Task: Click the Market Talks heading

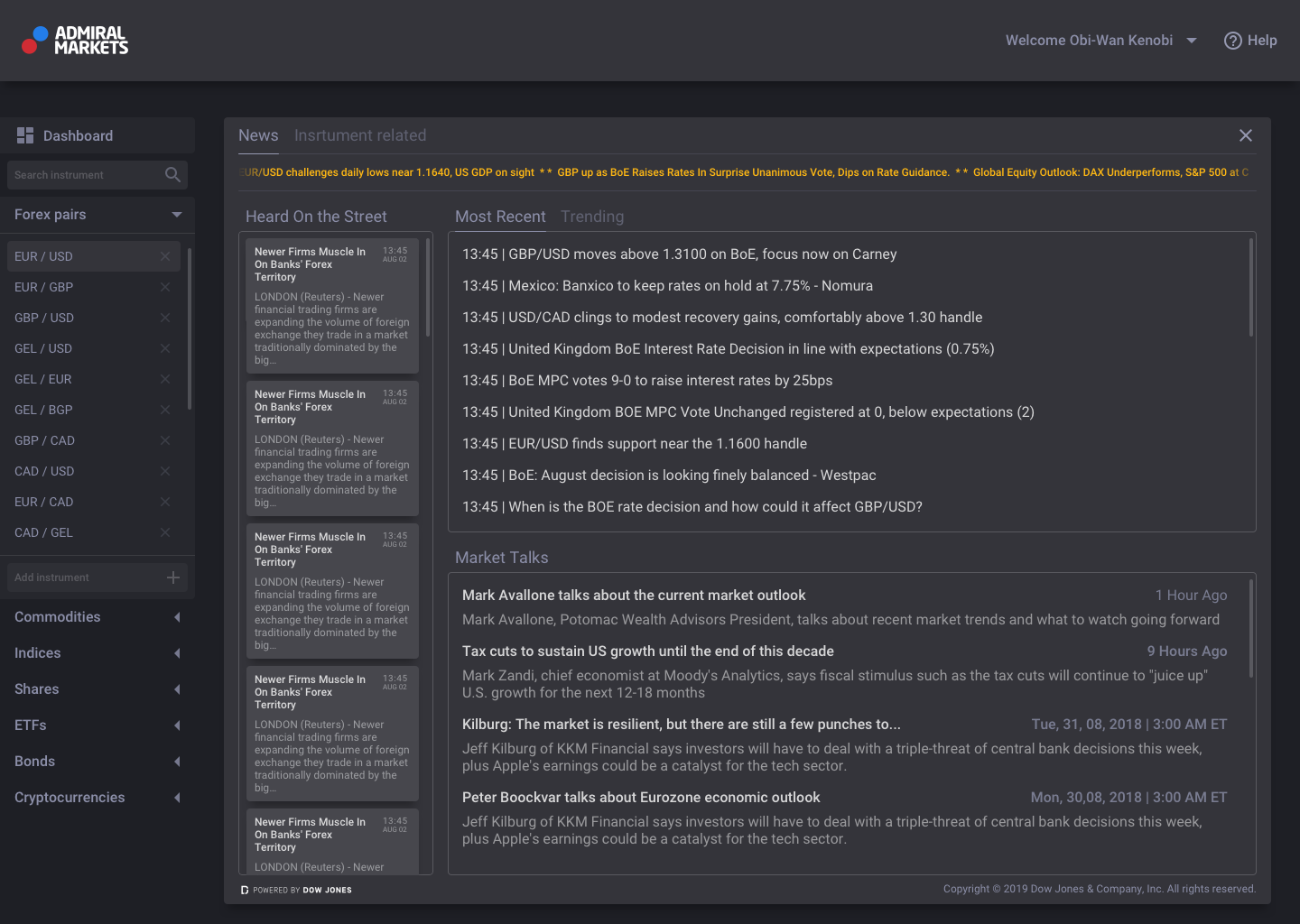Action: tap(501, 558)
